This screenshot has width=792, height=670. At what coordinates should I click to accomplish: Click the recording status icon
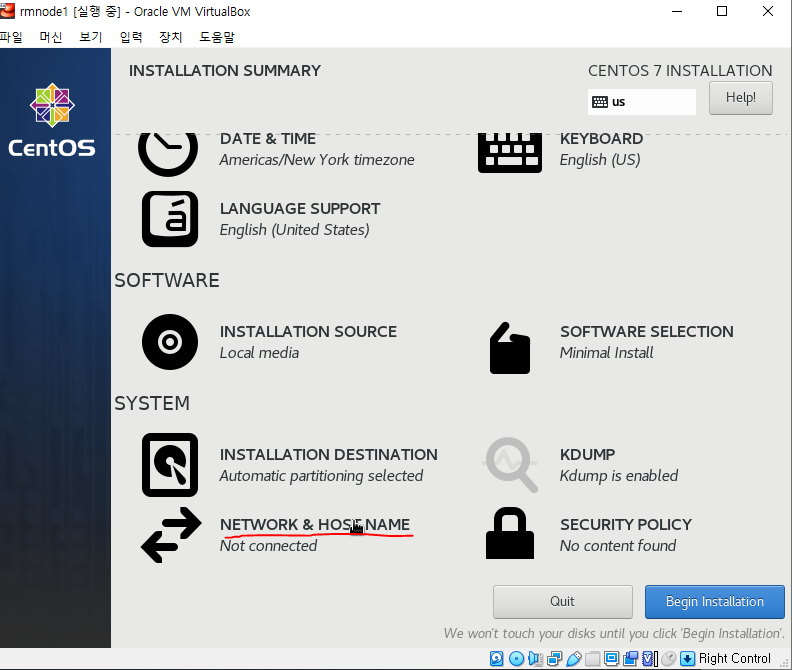click(x=631, y=658)
